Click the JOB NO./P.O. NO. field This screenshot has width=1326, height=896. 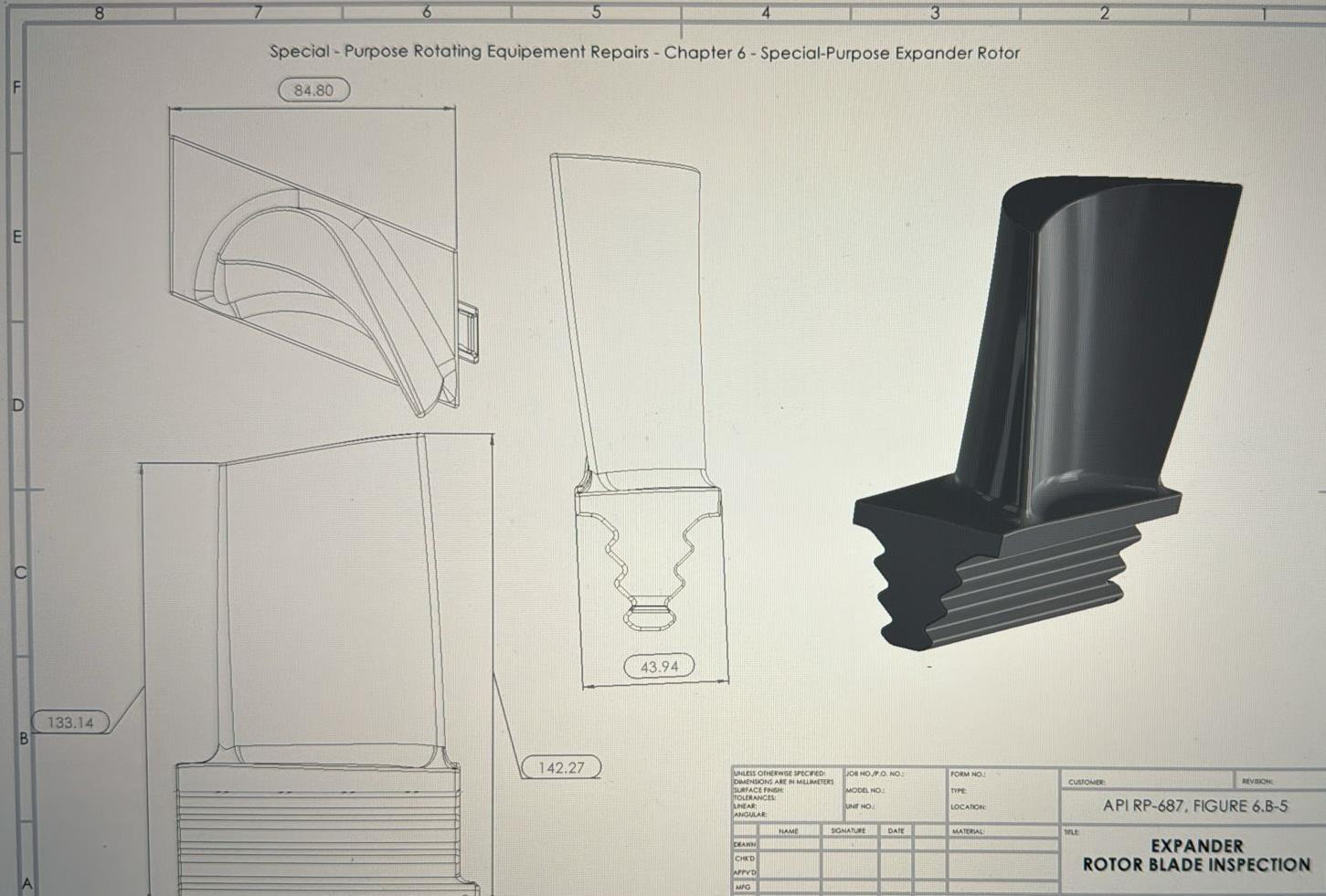tap(895, 775)
